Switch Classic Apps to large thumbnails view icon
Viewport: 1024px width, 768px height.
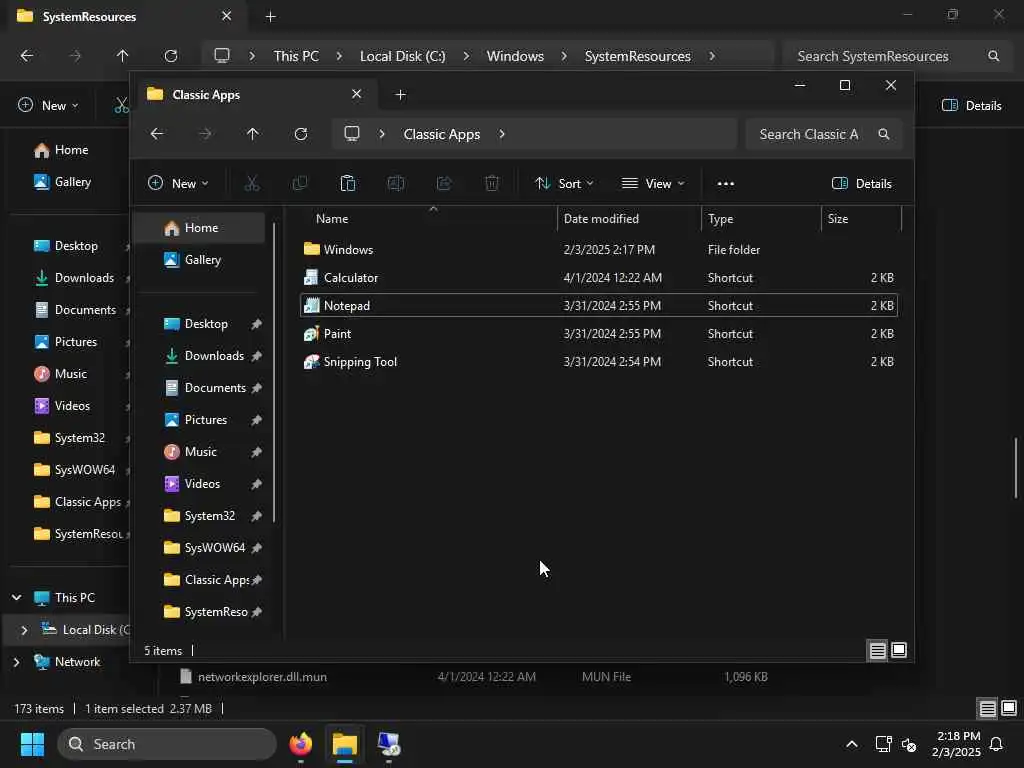(x=899, y=650)
